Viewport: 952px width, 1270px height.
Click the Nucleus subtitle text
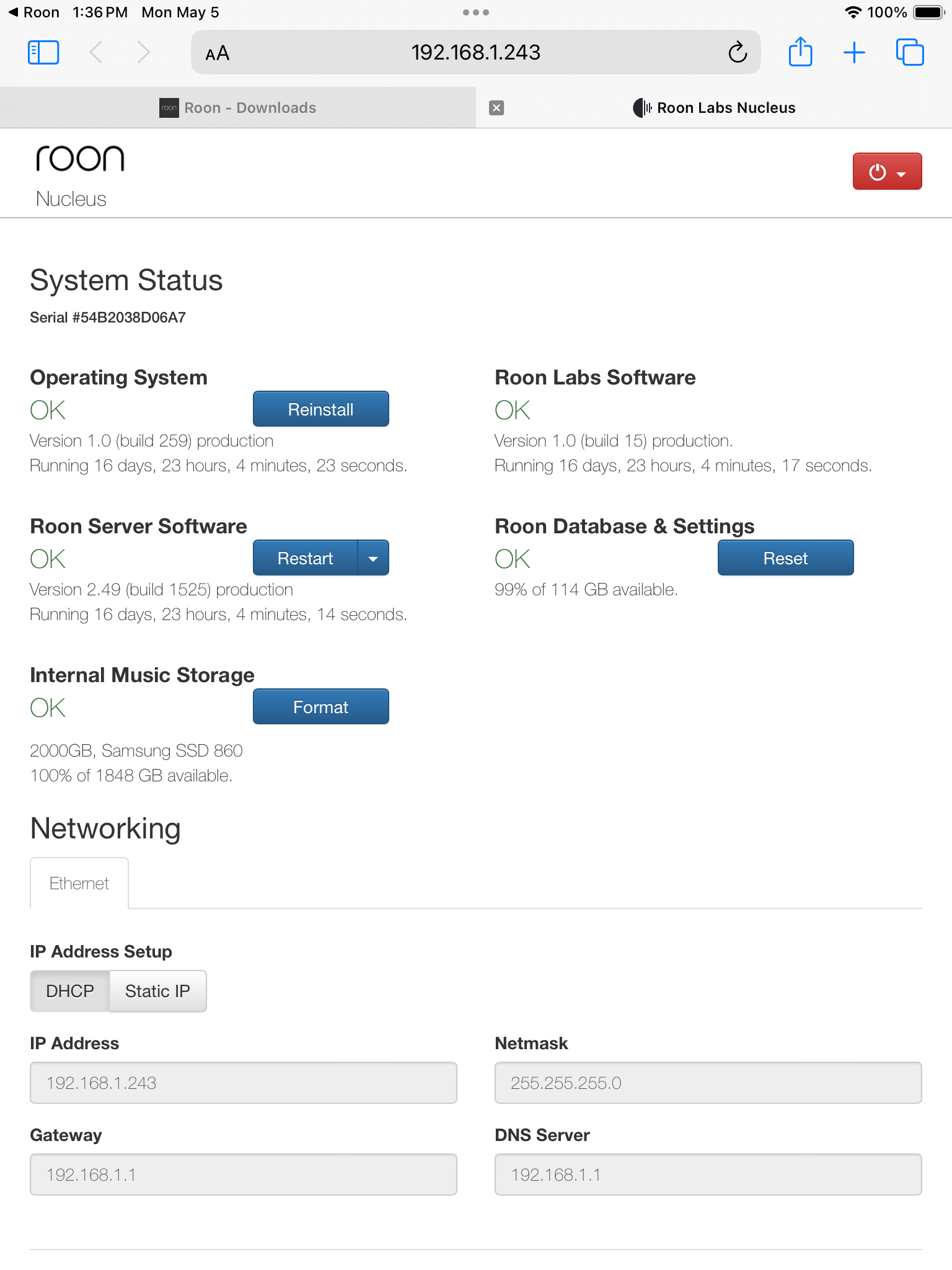tap(71, 199)
